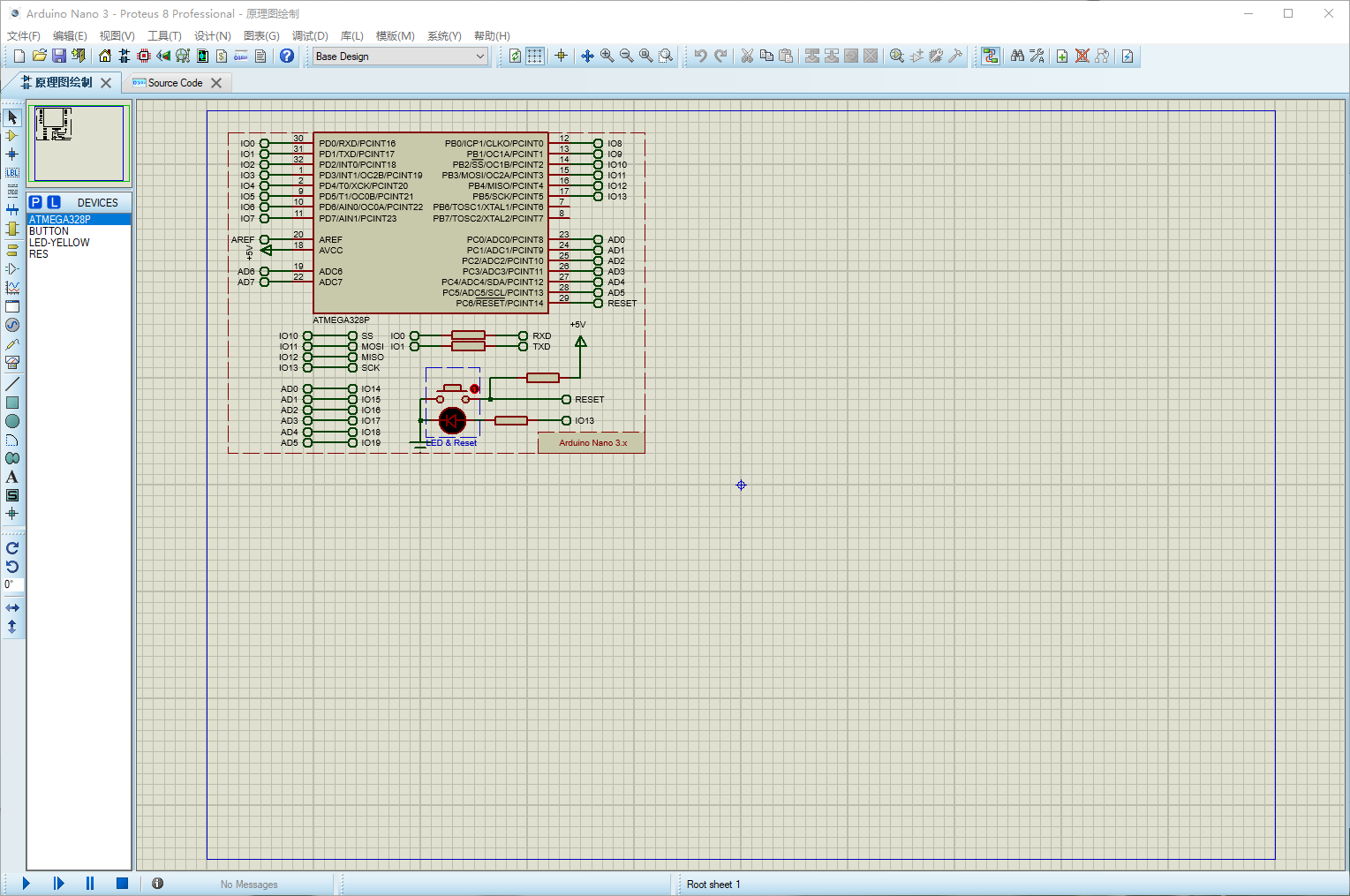This screenshot has height=896, width=1350.
Task: Open the Bill of Materials dollar icon
Action: (x=222, y=56)
